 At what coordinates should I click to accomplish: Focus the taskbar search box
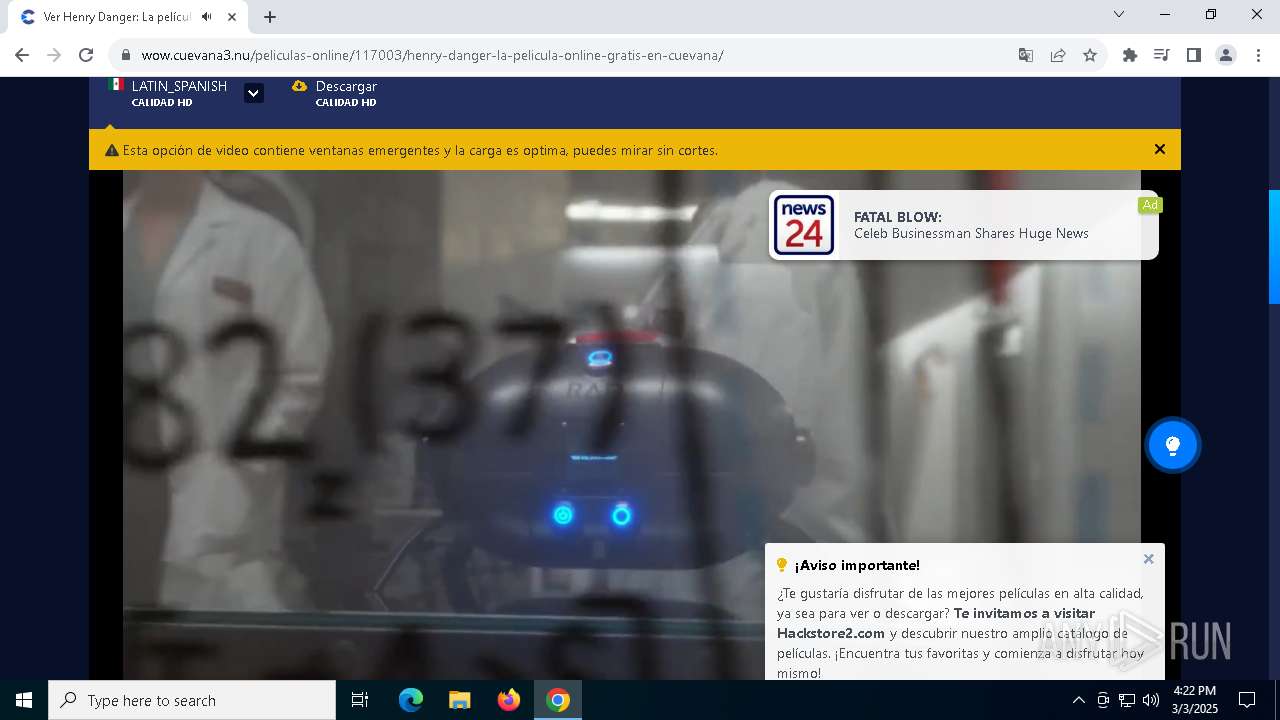pos(192,700)
